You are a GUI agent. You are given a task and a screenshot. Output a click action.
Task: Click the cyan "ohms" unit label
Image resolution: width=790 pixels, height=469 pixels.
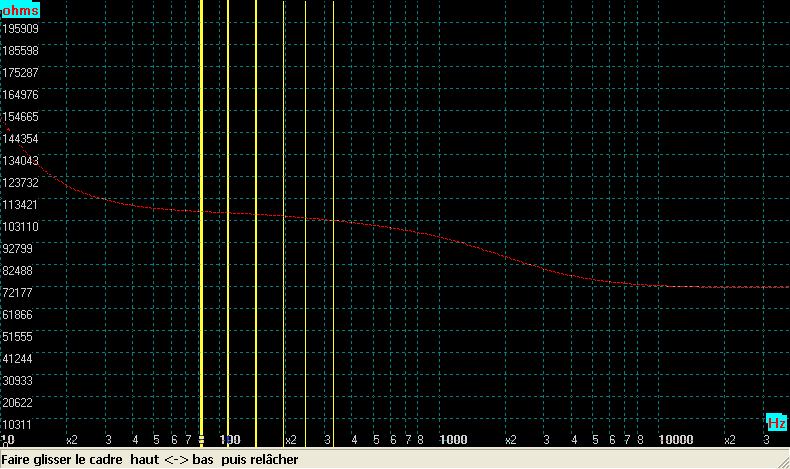20,10
